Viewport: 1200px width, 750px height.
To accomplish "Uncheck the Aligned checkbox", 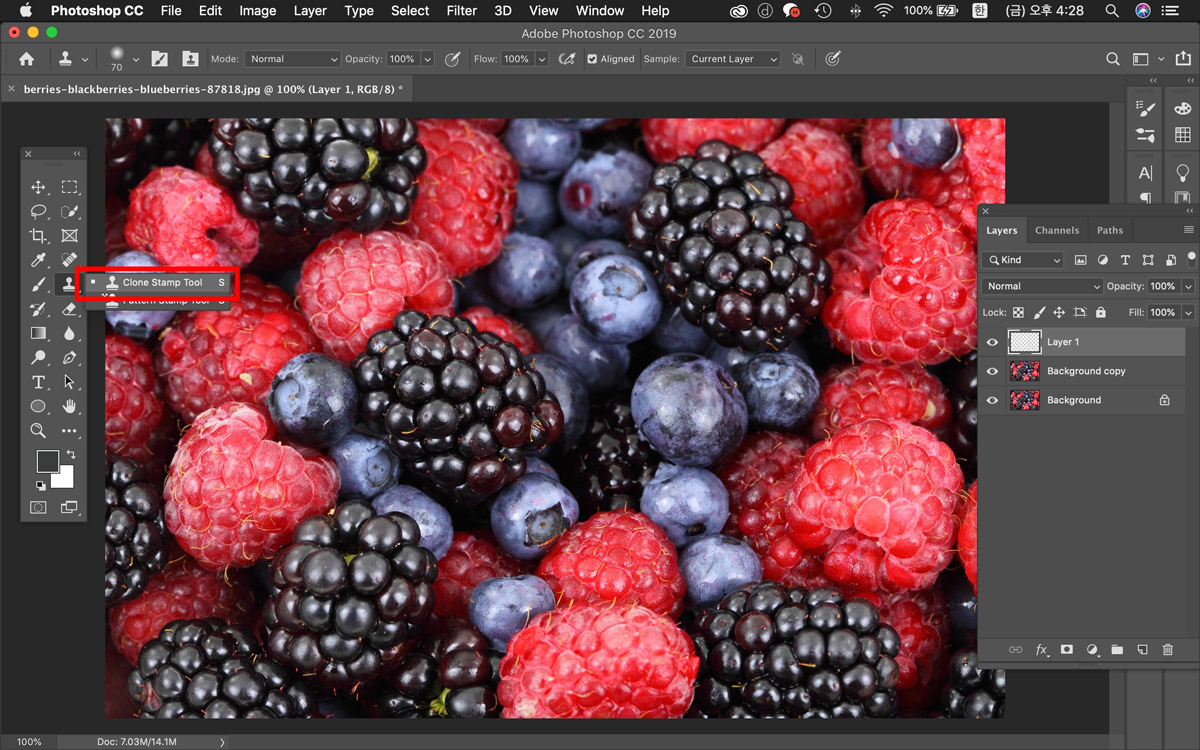I will [x=592, y=59].
